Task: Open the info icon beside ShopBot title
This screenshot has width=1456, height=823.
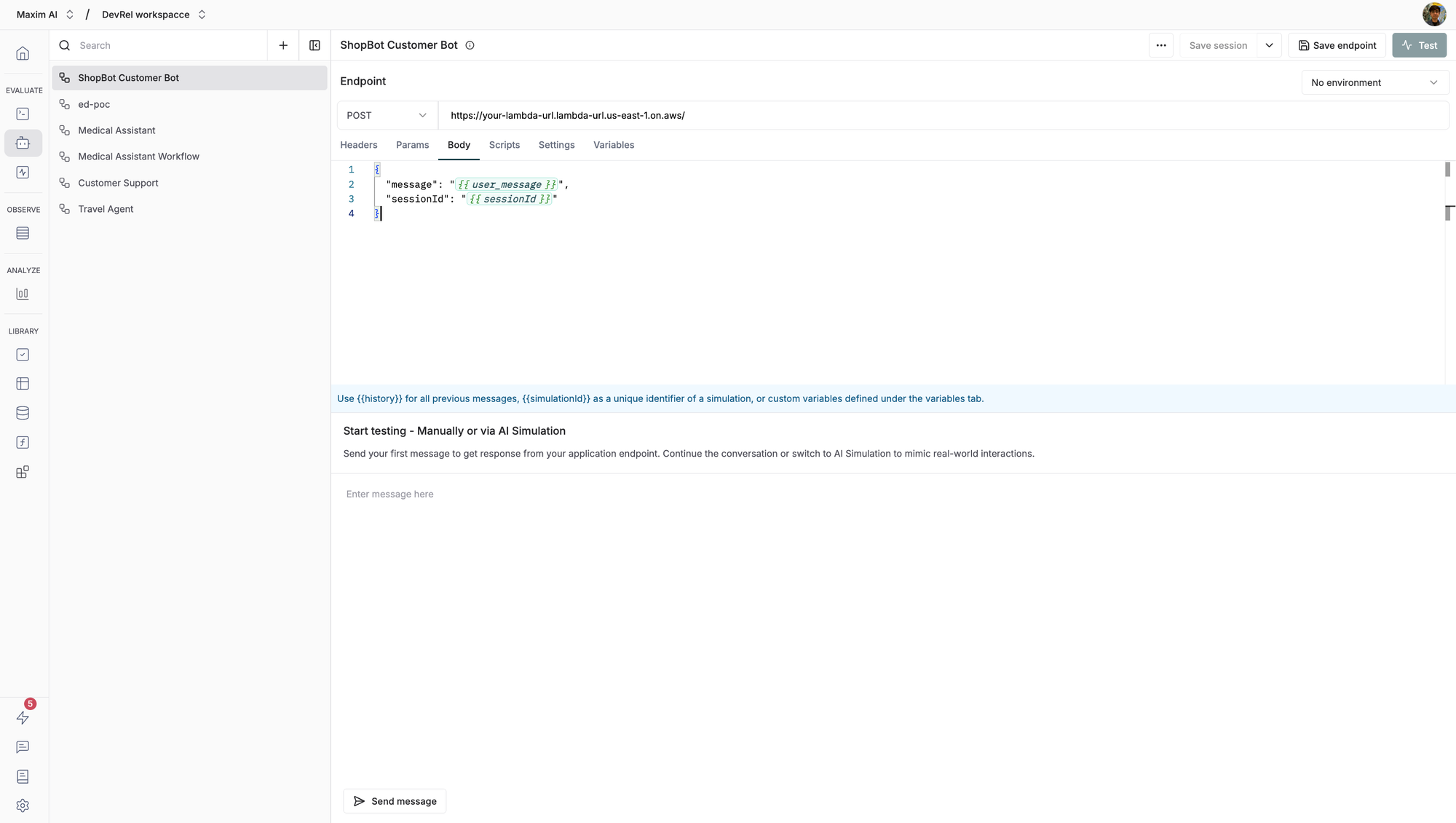Action: point(470,45)
